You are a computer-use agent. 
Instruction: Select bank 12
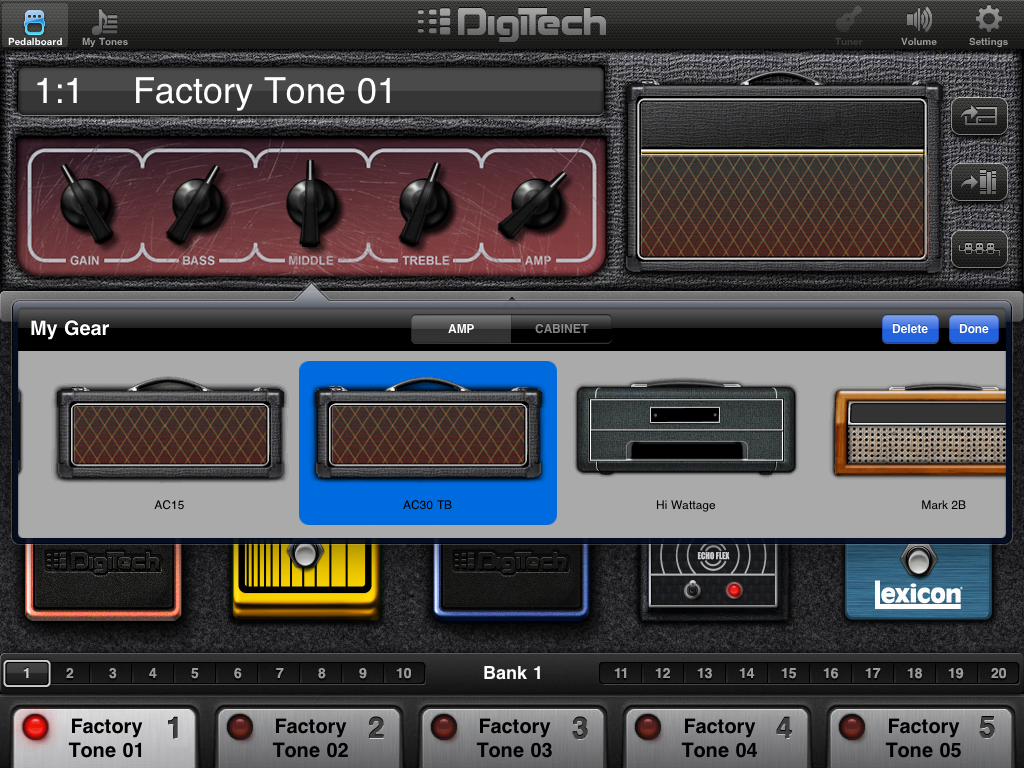(x=663, y=673)
